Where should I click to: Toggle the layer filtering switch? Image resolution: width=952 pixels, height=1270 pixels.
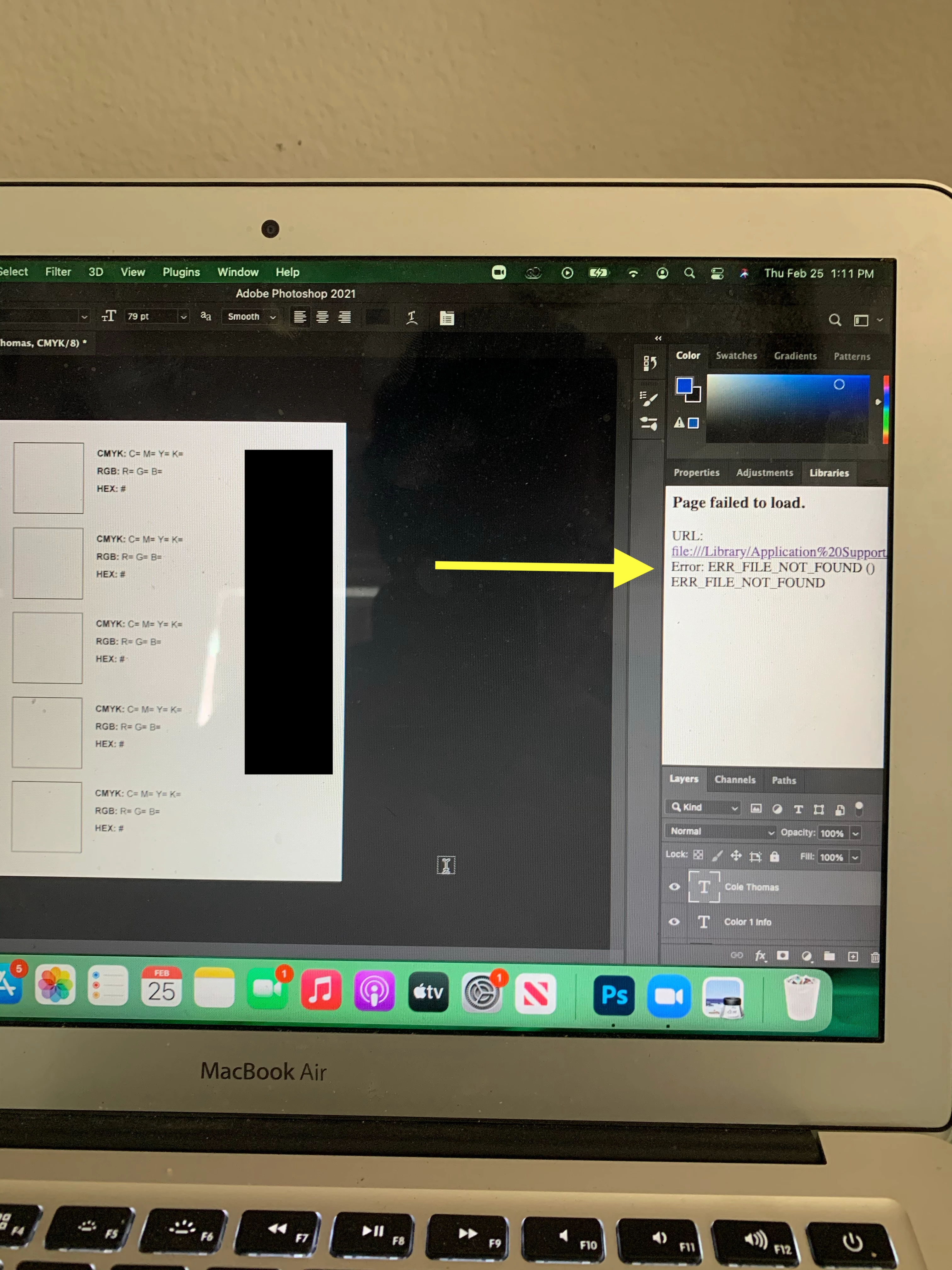pos(859,808)
